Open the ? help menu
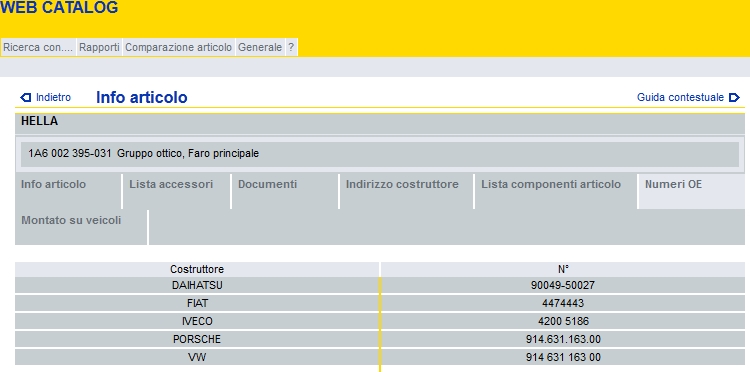 tap(291, 47)
